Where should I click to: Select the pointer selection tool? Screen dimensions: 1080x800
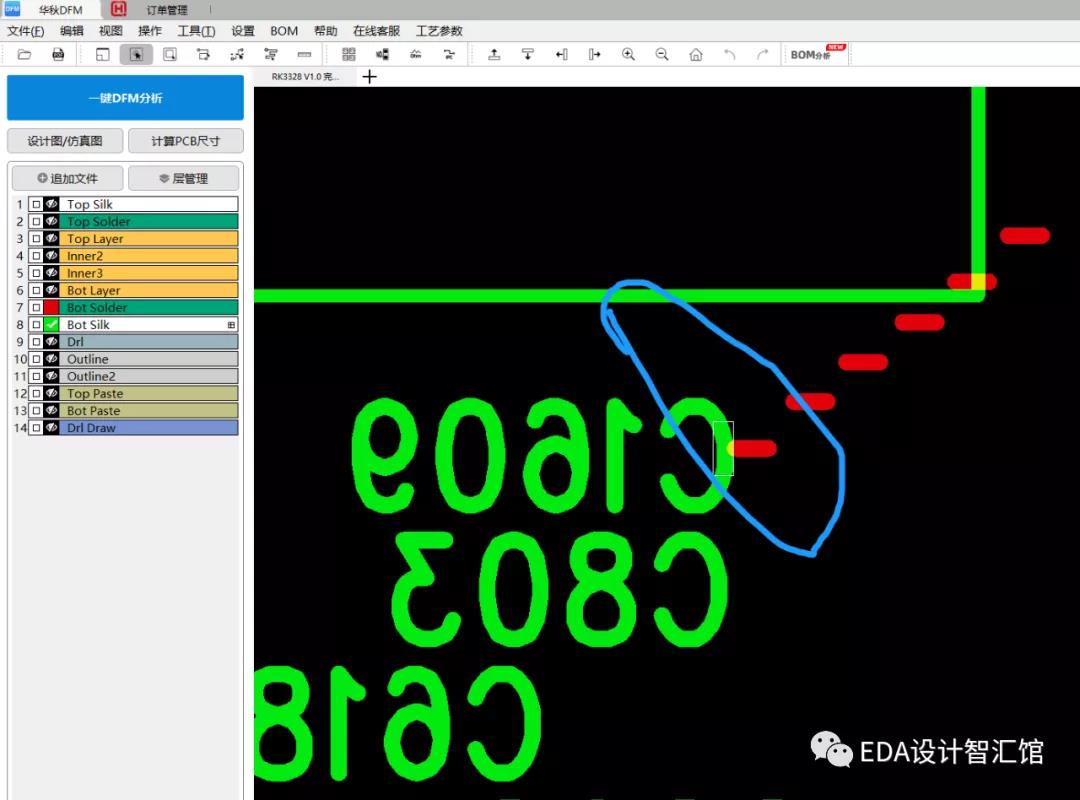[x=136, y=54]
